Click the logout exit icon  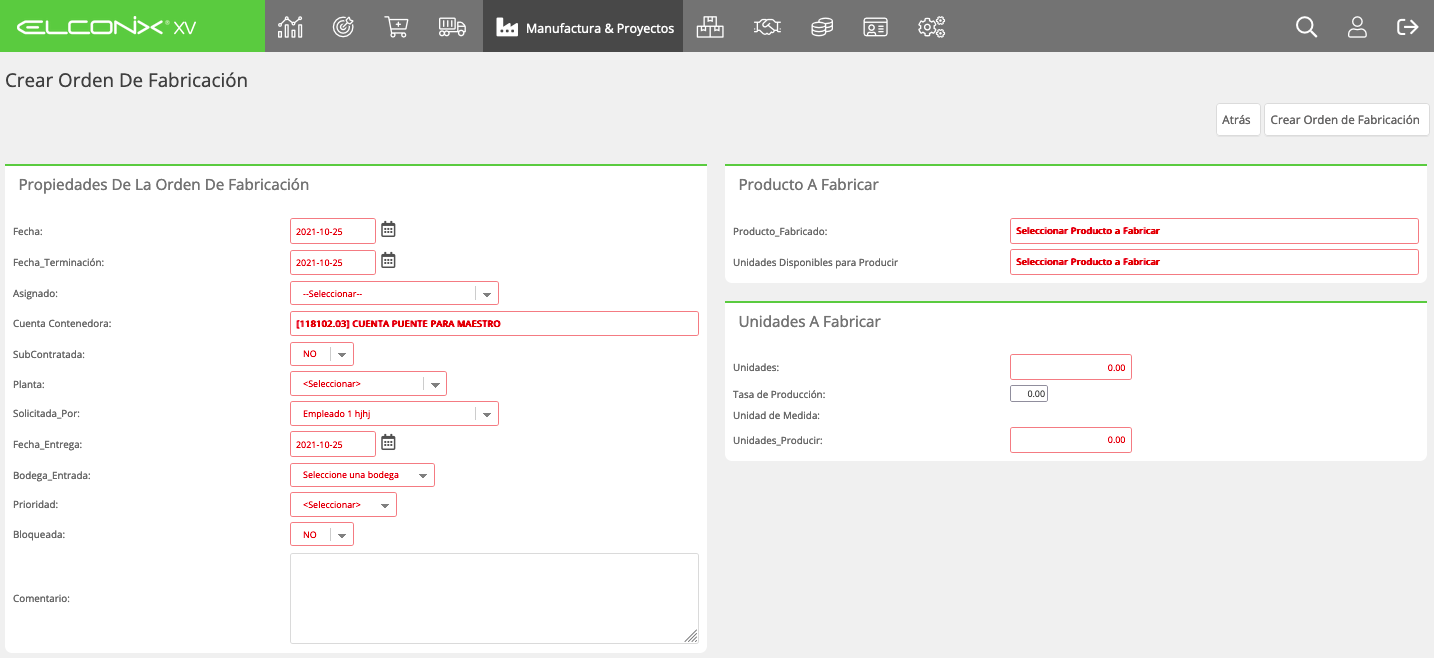tap(1407, 27)
